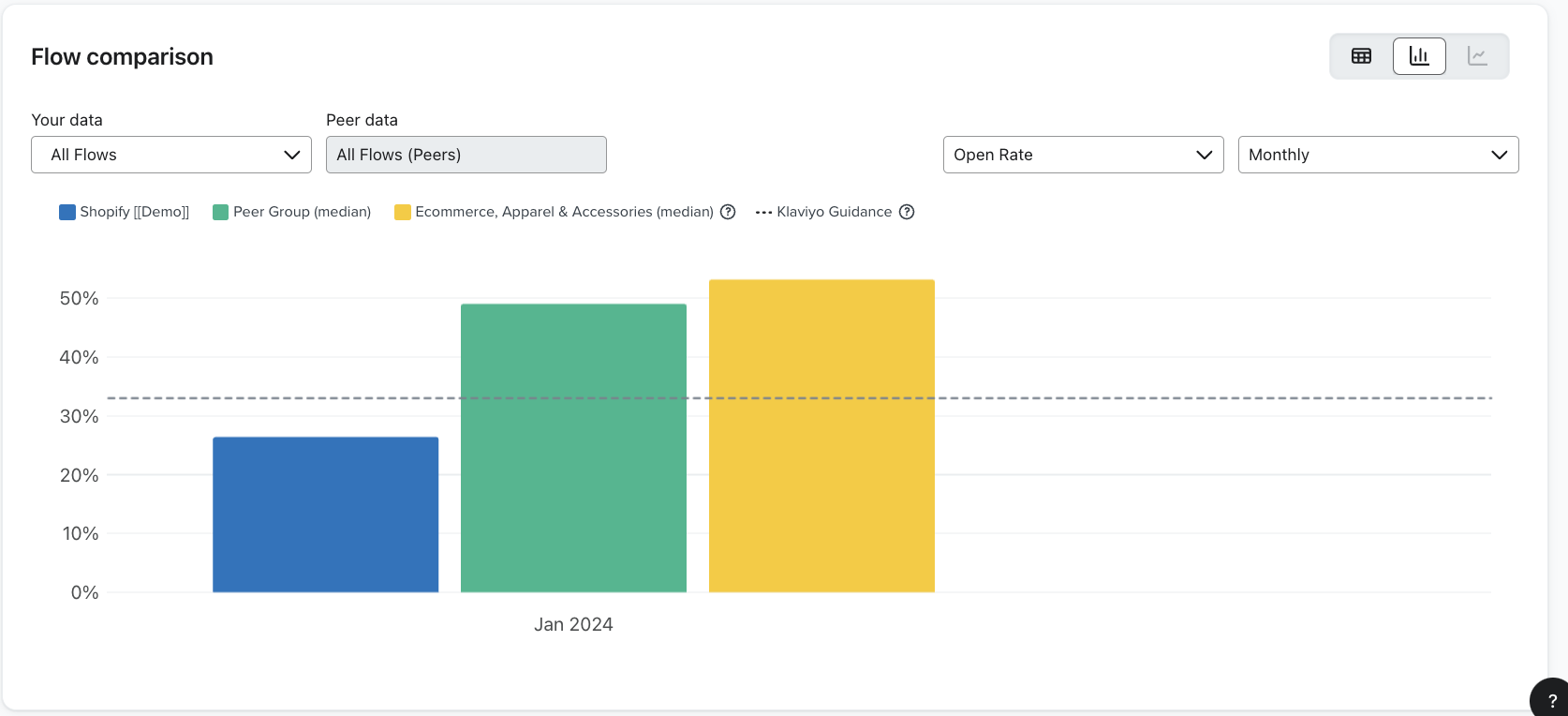The height and width of the screenshot is (716, 1568).
Task: Click the Klaviyo Guidance dashed line icon
Action: pos(763,213)
